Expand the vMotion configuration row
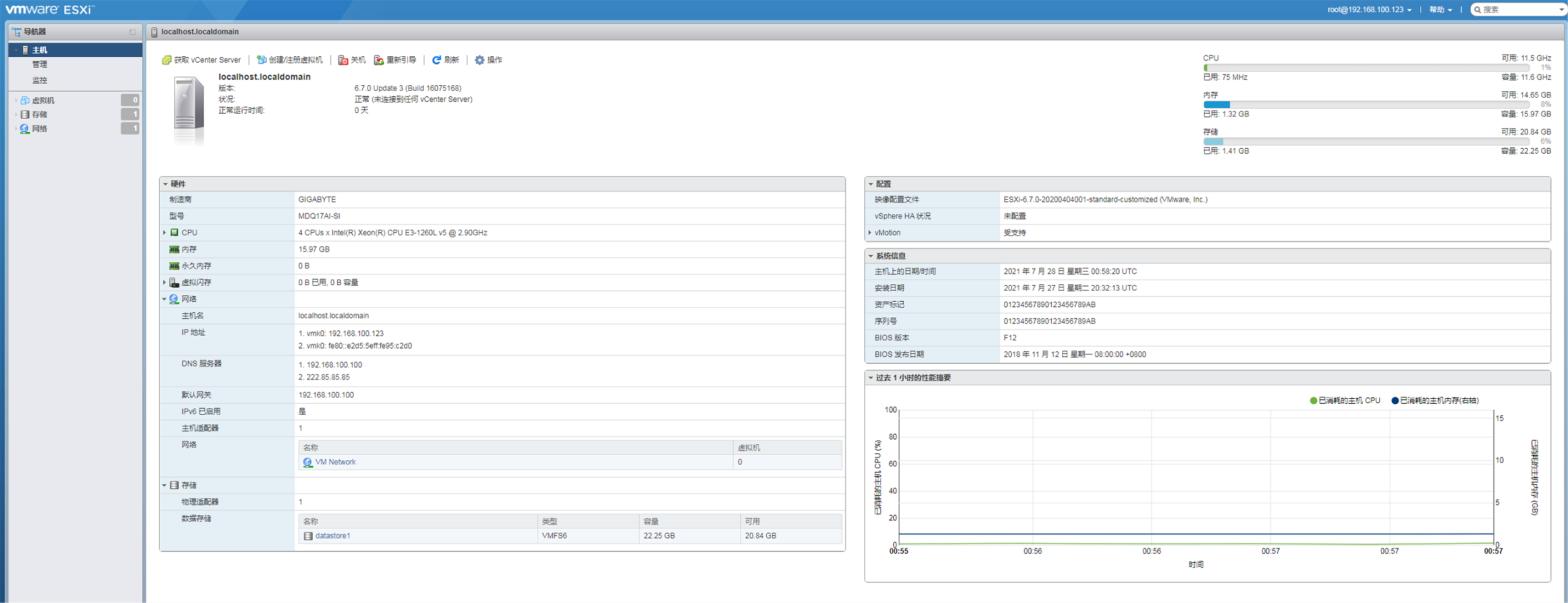This screenshot has width=1568, height=603. pos(870,233)
